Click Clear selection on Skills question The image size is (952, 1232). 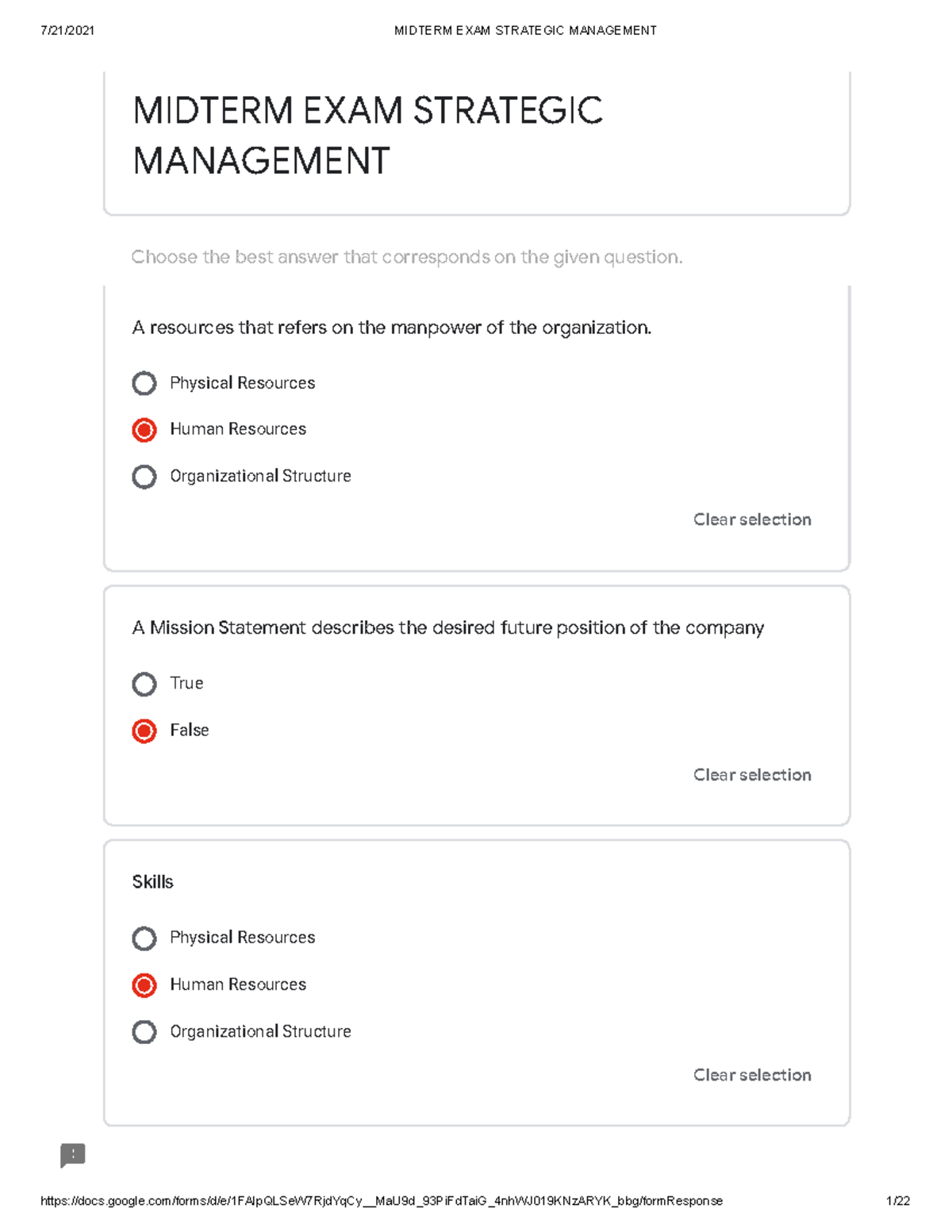[x=751, y=1075]
